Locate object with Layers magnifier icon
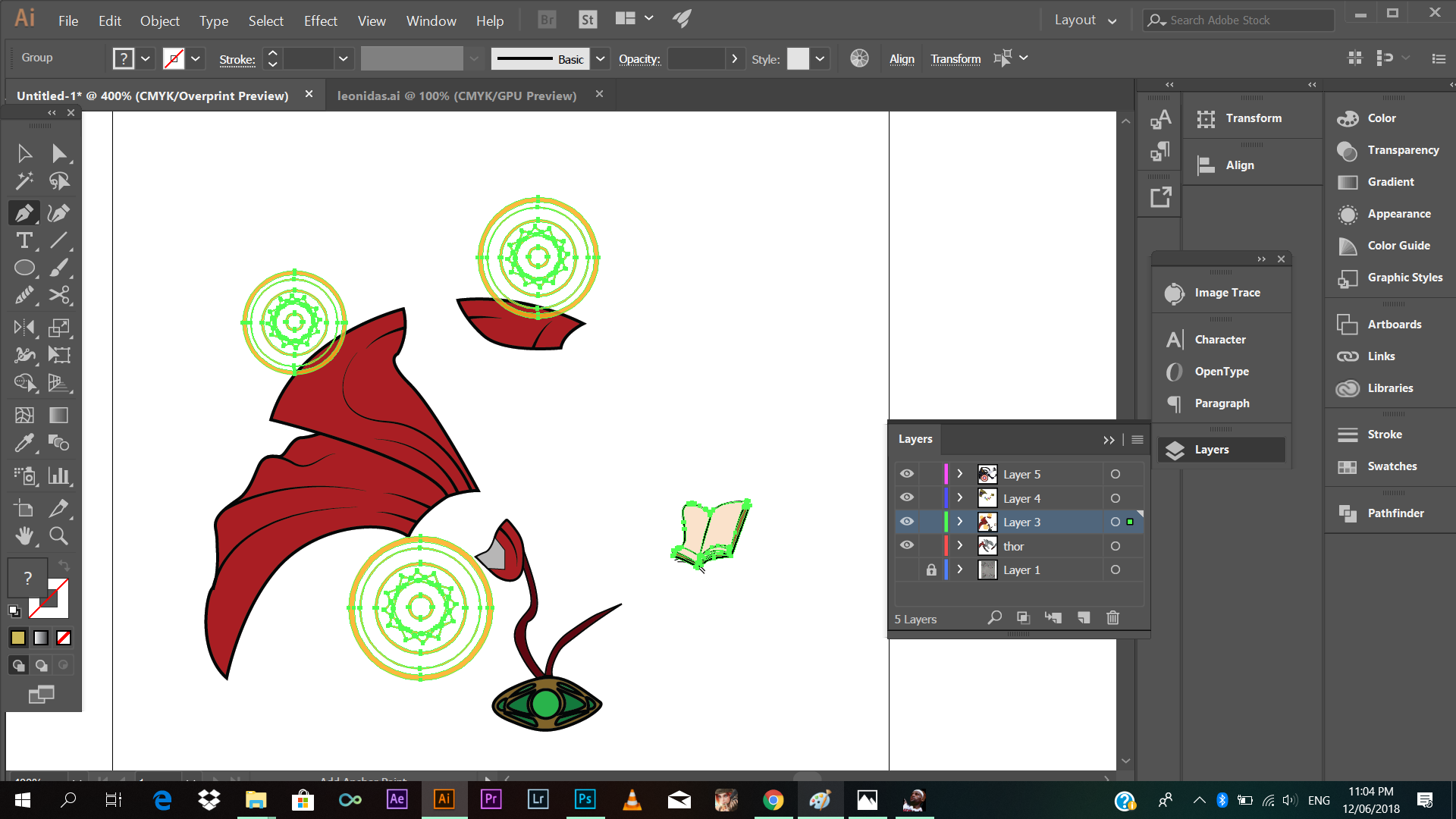The image size is (1456, 819). [x=994, y=618]
